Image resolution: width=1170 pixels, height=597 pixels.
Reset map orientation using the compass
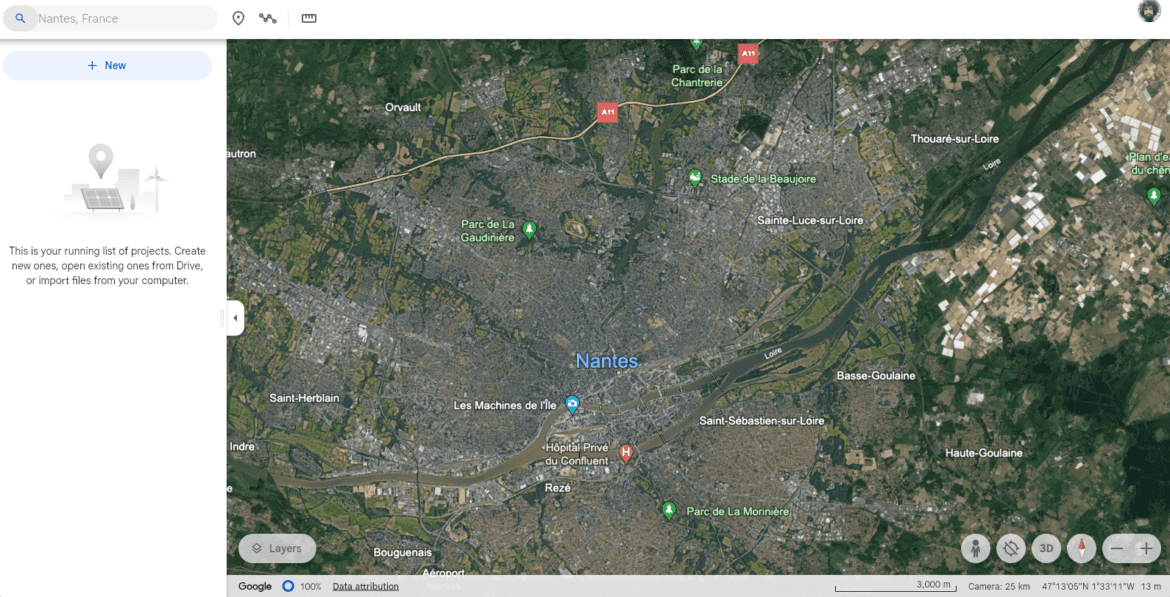click(x=1081, y=548)
